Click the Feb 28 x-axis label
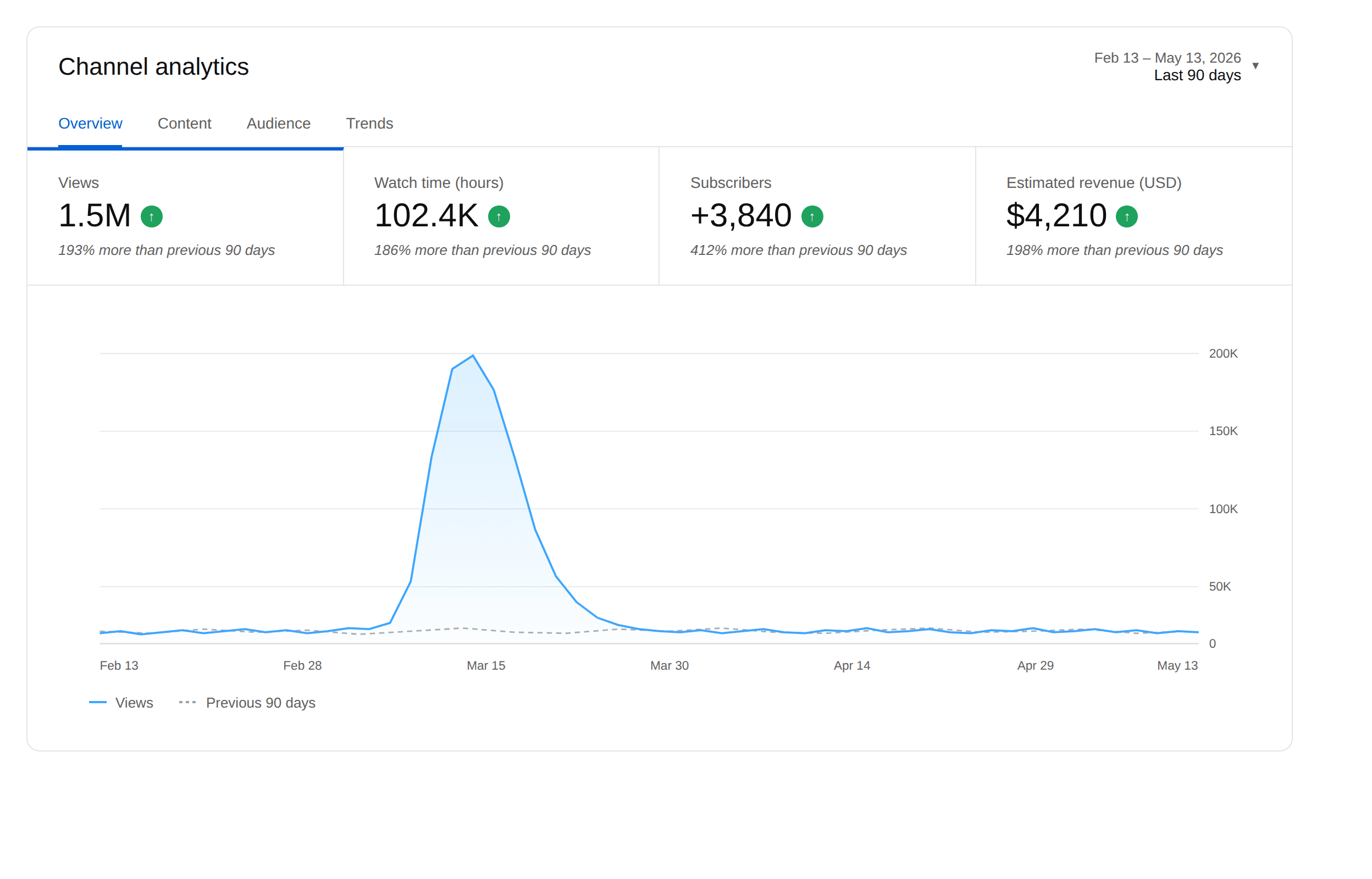The width and height of the screenshot is (1372, 879). tap(303, 665)
